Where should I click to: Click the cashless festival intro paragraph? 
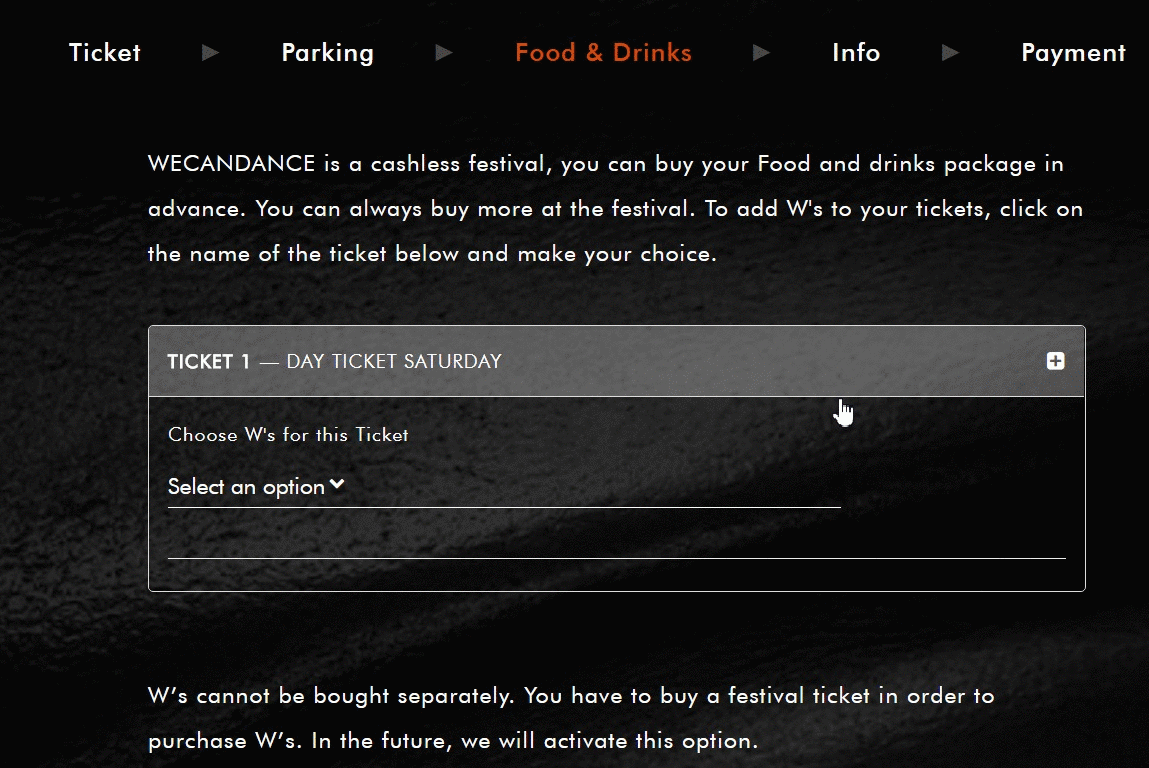click(x=616, y=209)
